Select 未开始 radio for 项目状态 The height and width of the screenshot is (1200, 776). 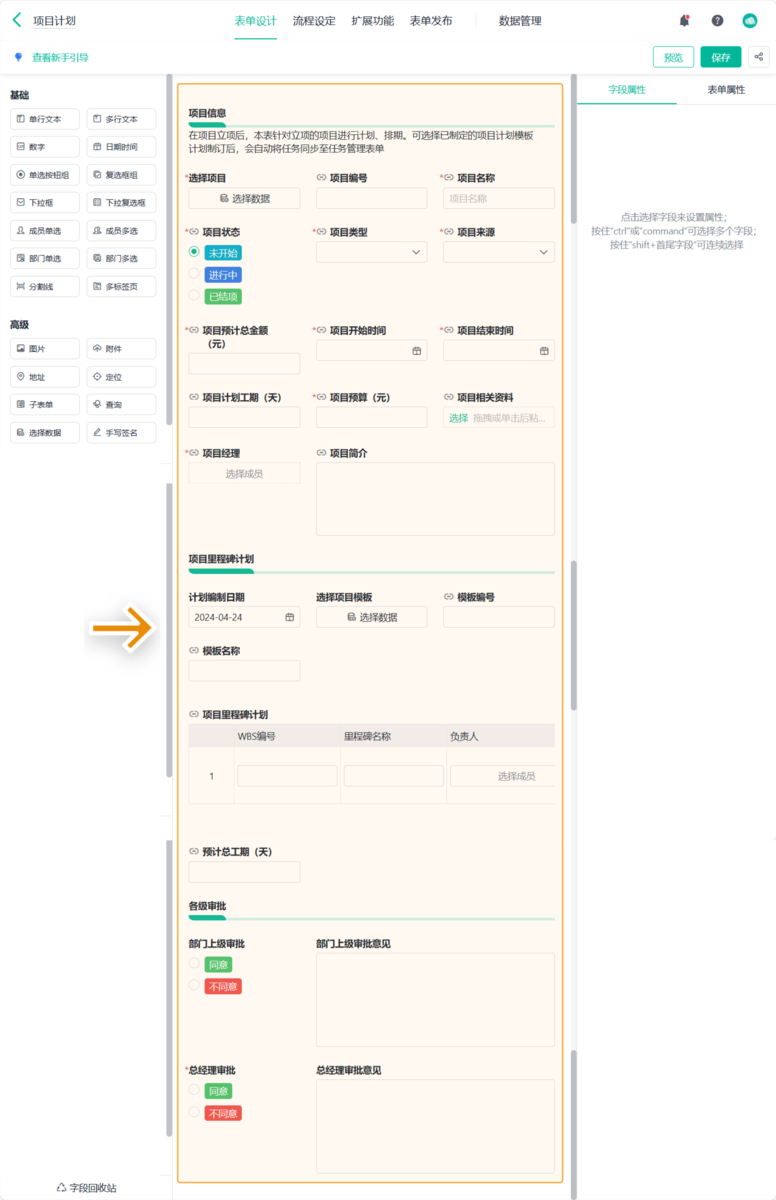(195, 253)
